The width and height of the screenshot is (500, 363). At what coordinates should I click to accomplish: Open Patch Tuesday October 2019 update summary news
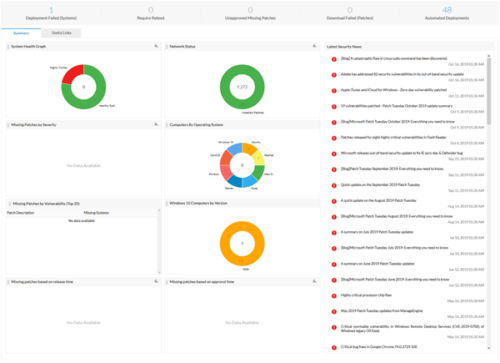(x=396, y=106)
